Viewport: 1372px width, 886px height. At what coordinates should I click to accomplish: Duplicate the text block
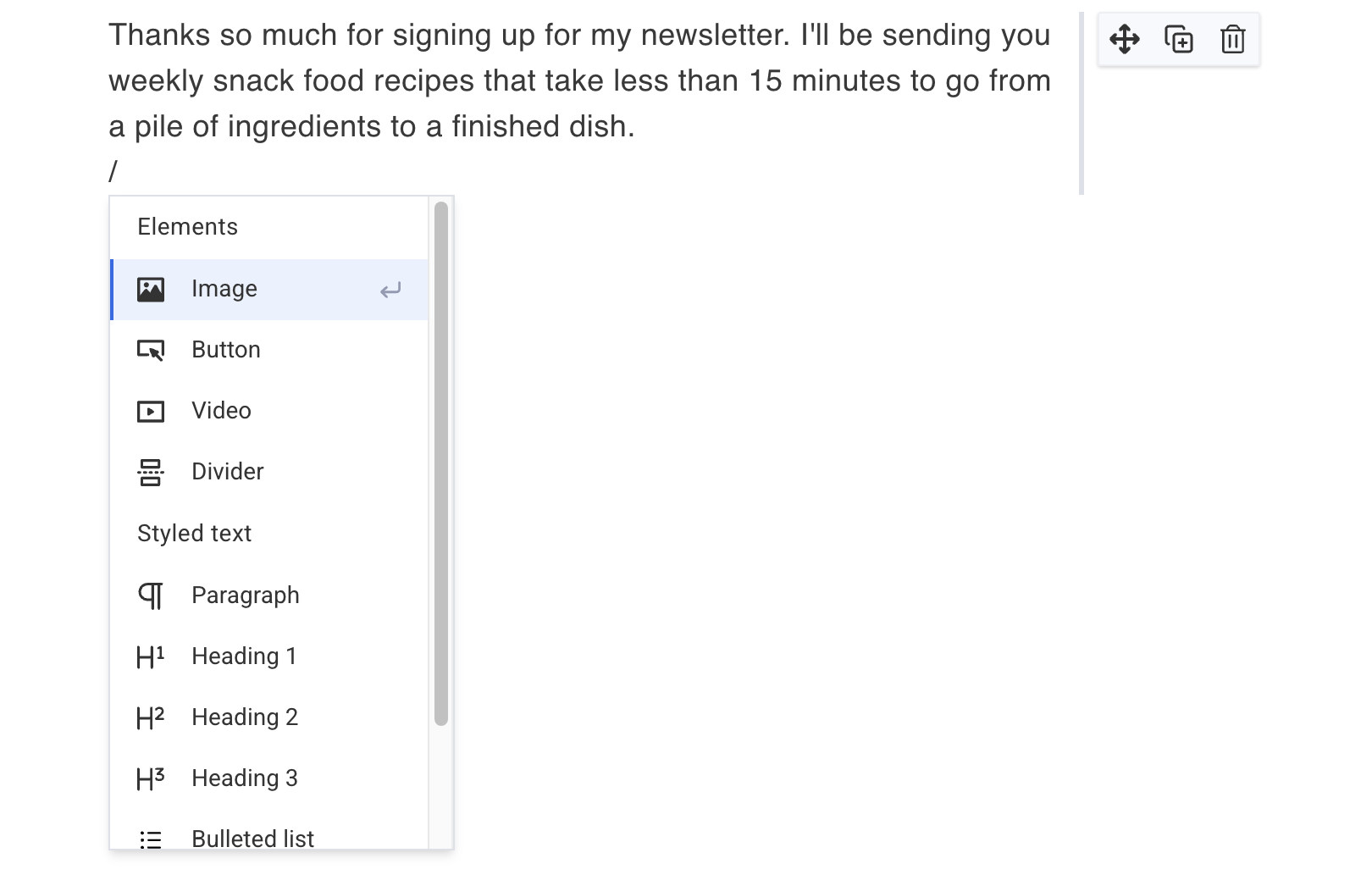coord(1178,39)
